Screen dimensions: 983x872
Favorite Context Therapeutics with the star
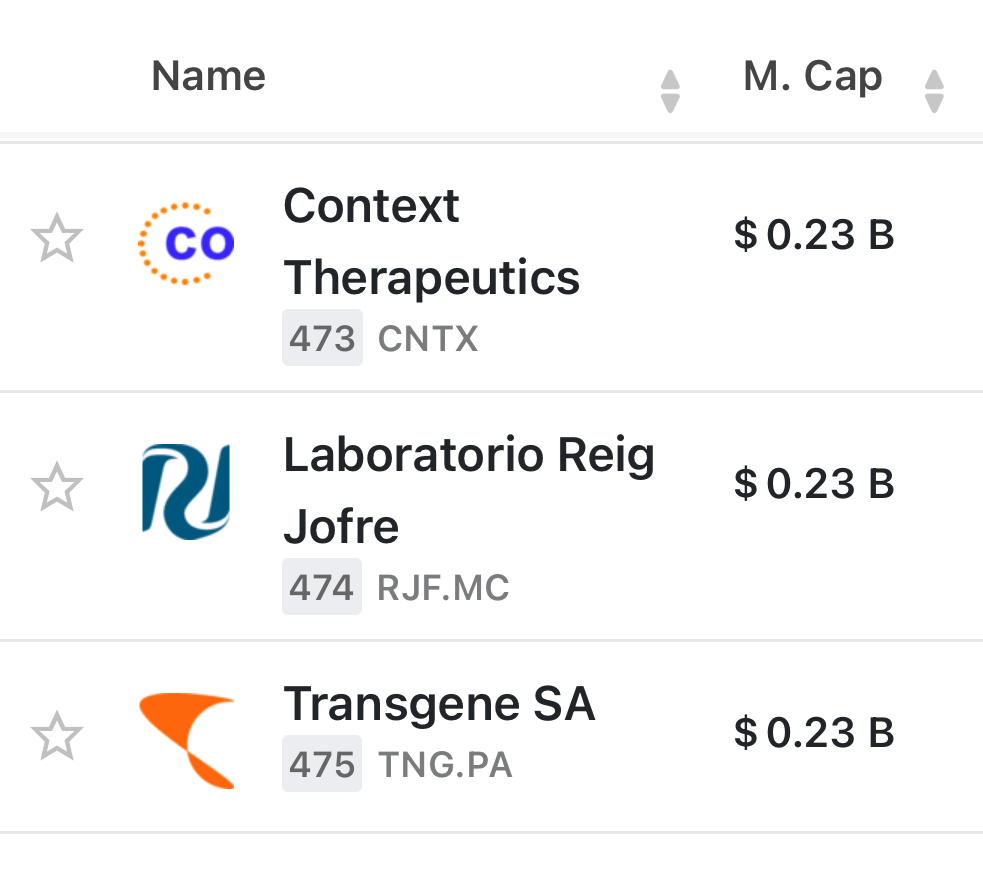tap(57, 240)
